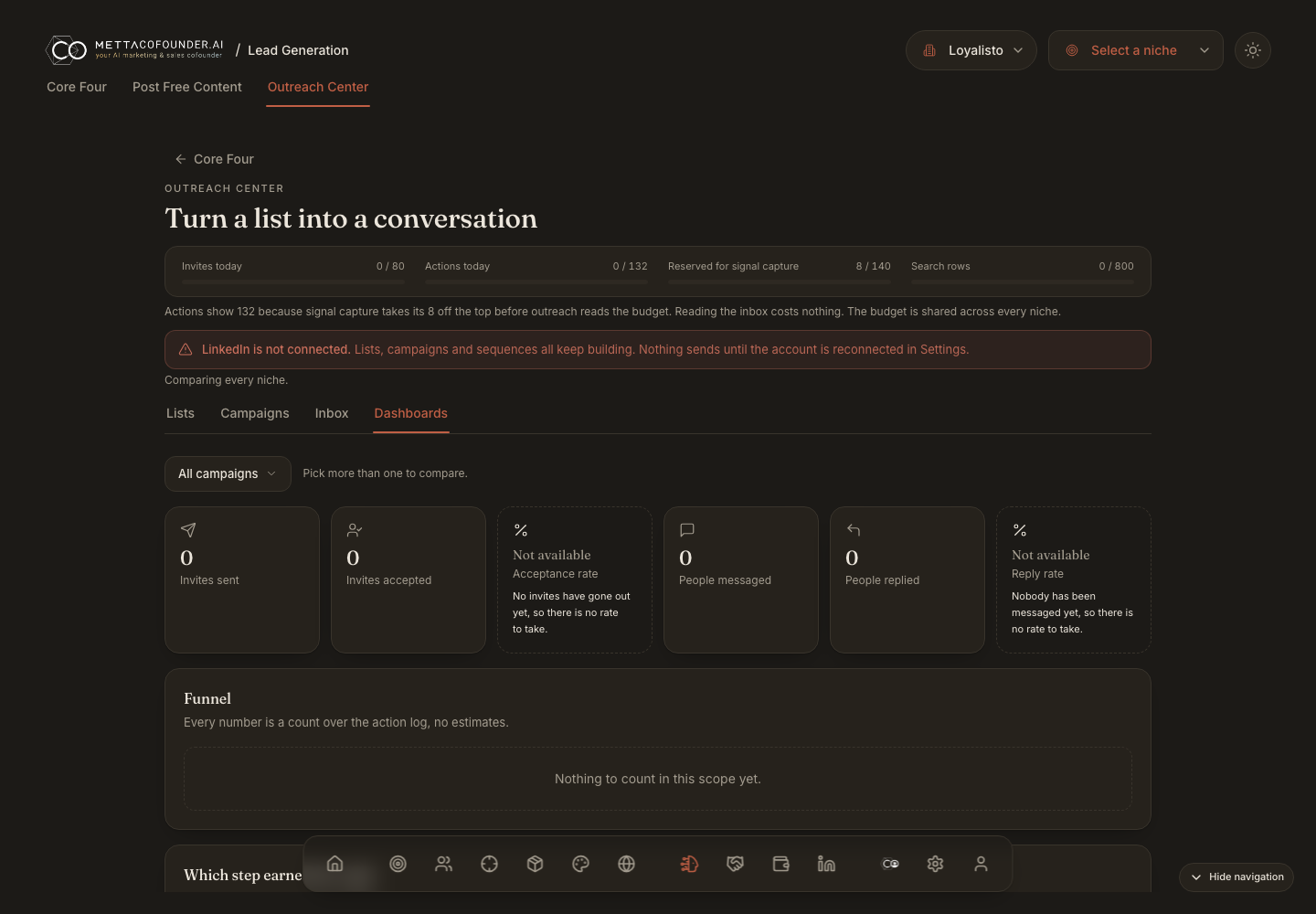Select the orange AI head icon in the dock
The width and height of the screenshot is (1316, 914).
689,864
